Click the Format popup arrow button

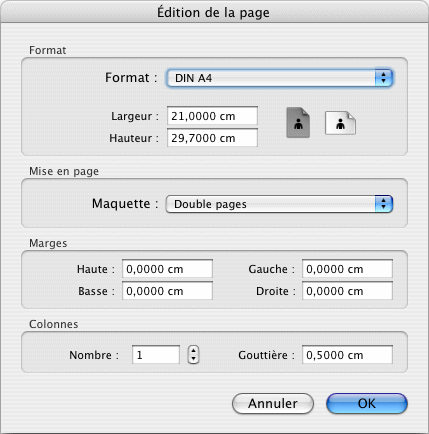[384, 78]
